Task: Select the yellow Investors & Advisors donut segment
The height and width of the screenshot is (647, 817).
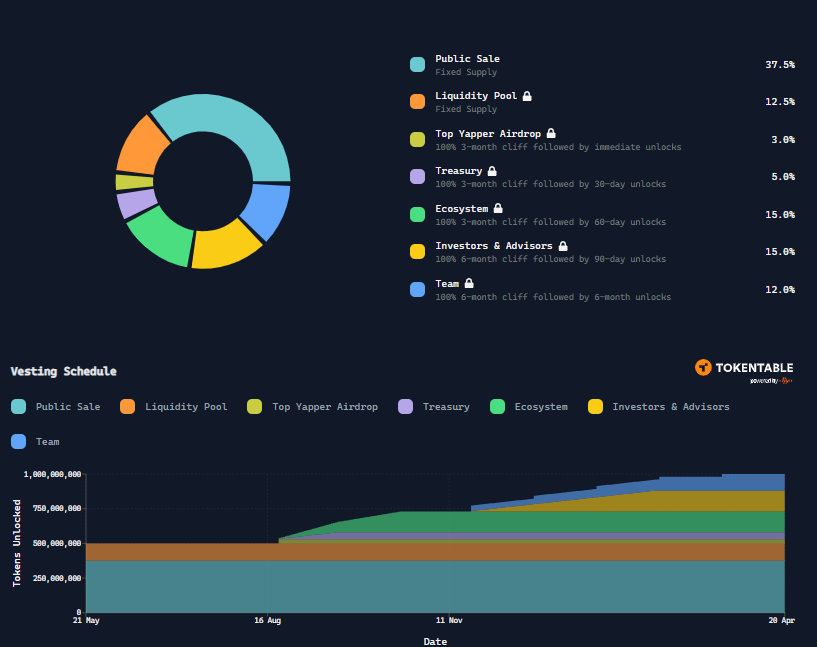Action: pos(225,247)
